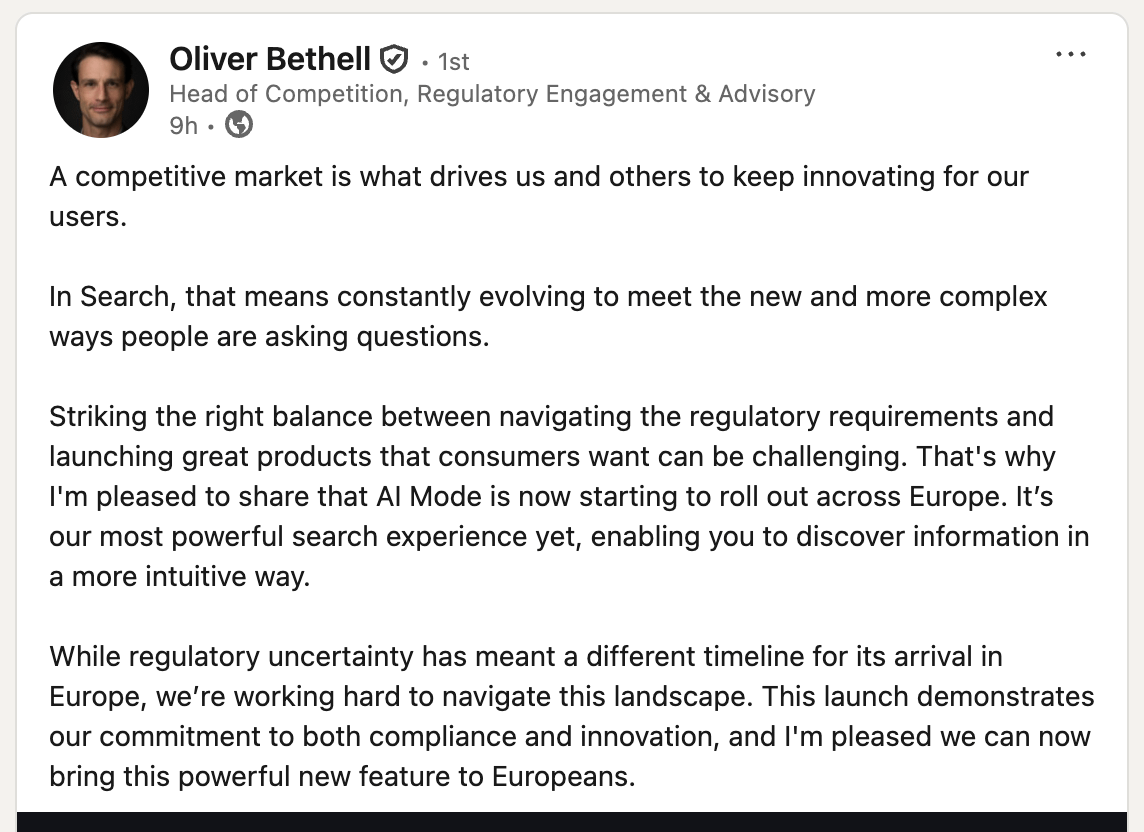
Task: Click the paragraph starting 'A competitive market'
Action: (x=539, y=178)
